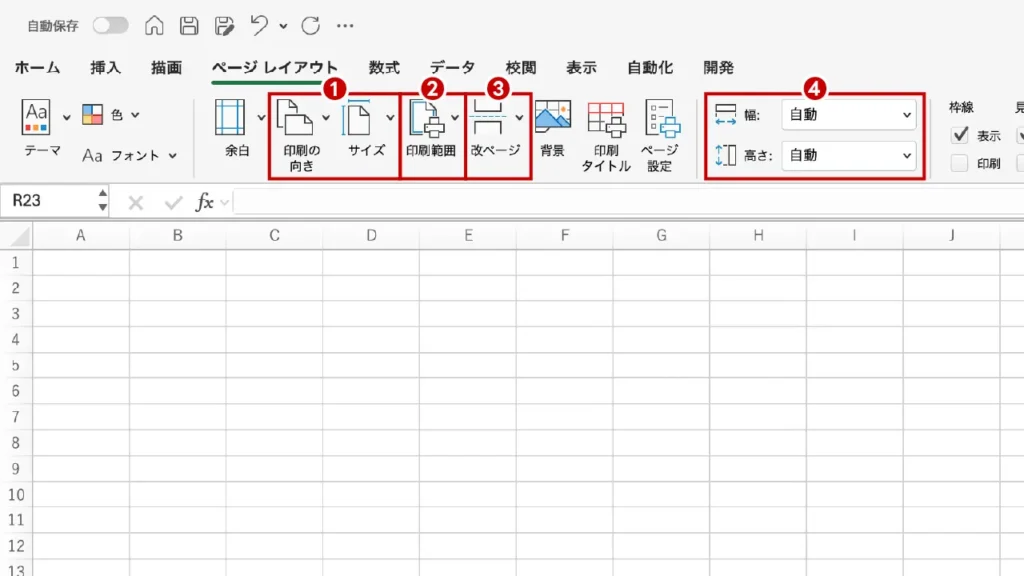Viewport: 1024px width, 576px height.
Task: Click the 背景 background icon
Action: pyautogui.click(x=552, y=118)
